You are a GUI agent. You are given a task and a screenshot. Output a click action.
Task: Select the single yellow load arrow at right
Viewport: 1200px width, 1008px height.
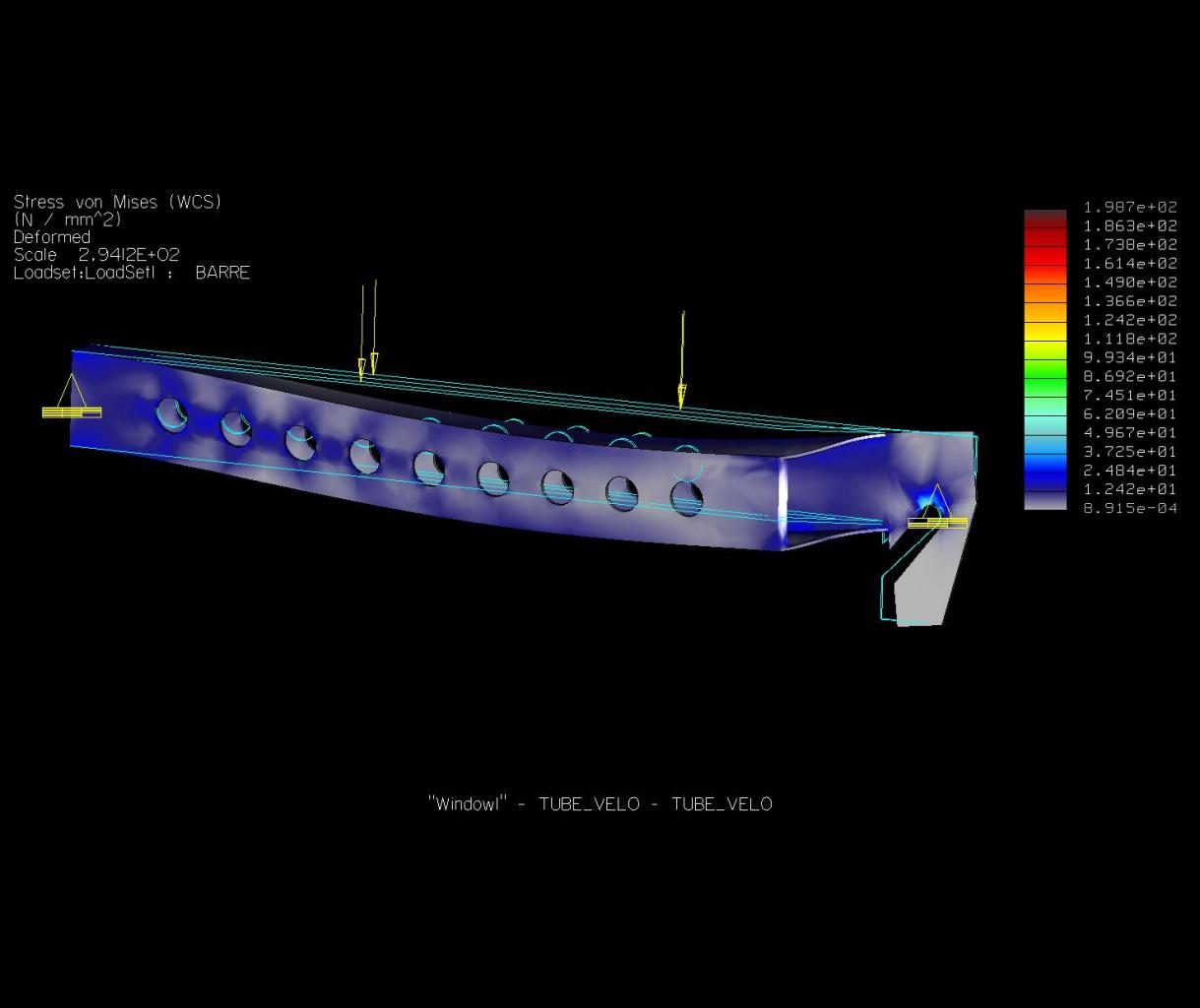pyautogui.click(x=682, y=360)
